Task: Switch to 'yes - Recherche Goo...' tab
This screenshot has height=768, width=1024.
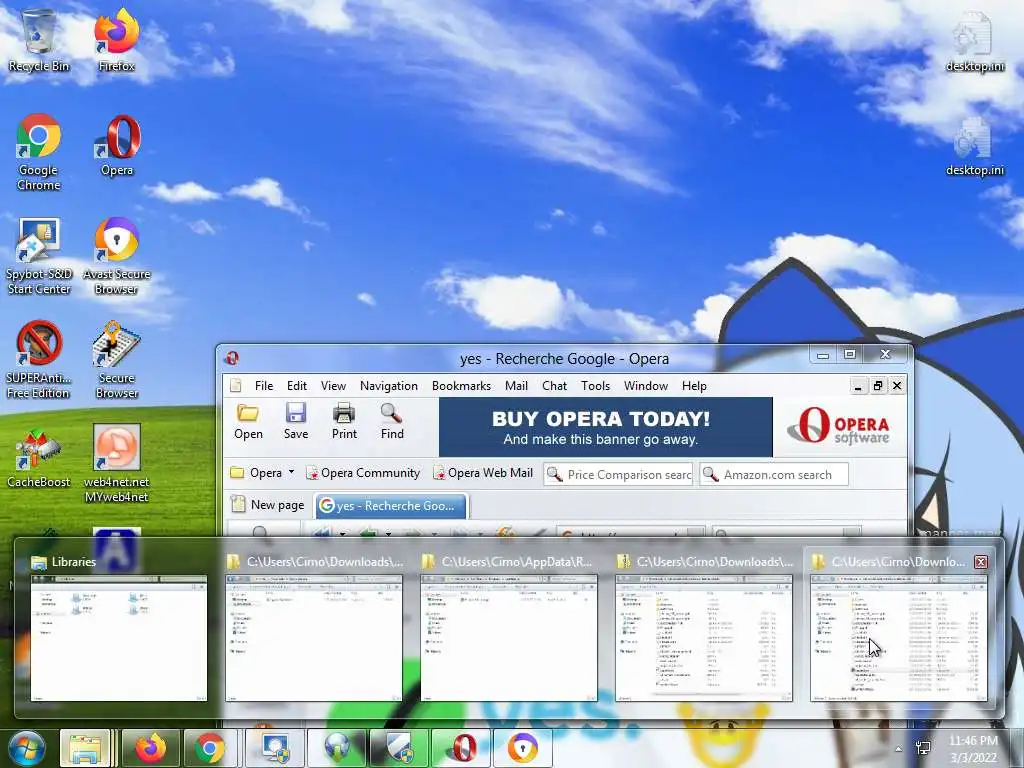Action: tap(391, 505)
